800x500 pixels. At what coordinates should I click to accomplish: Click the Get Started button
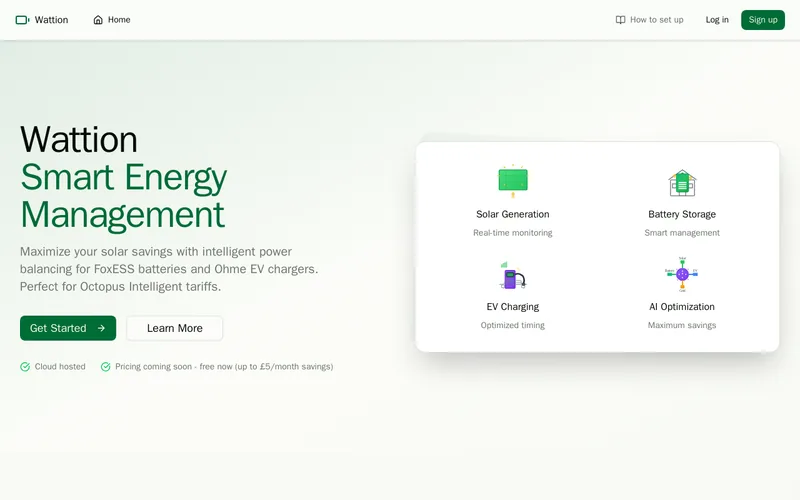point(68,328)
